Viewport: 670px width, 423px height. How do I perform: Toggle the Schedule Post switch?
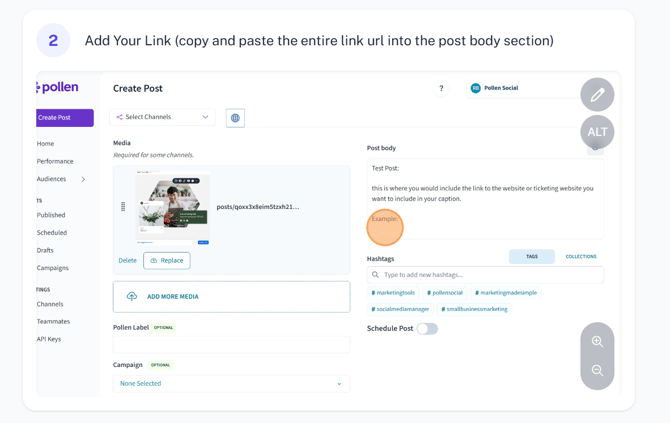427,329
